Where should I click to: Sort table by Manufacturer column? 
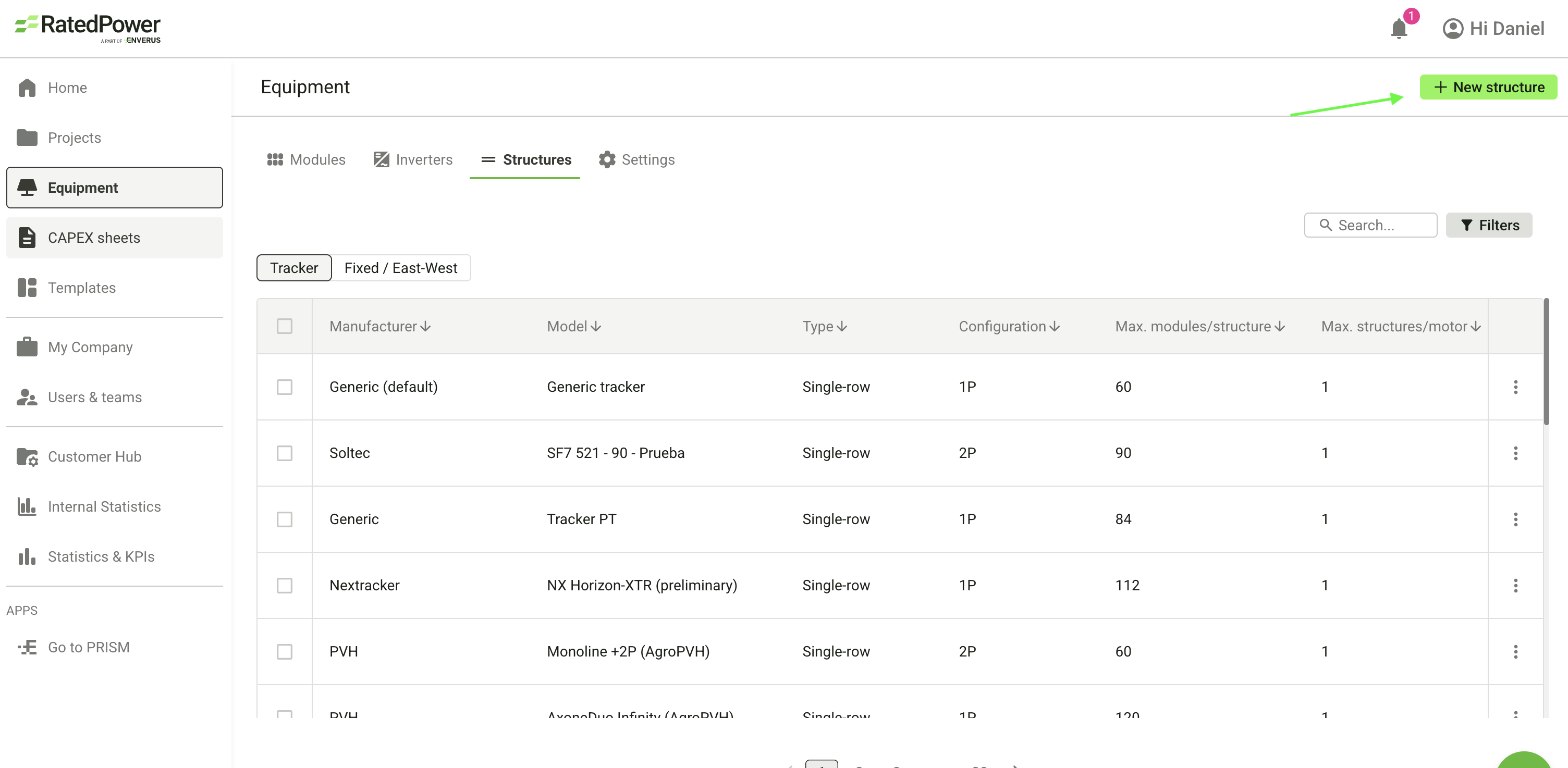click(380, 326)
